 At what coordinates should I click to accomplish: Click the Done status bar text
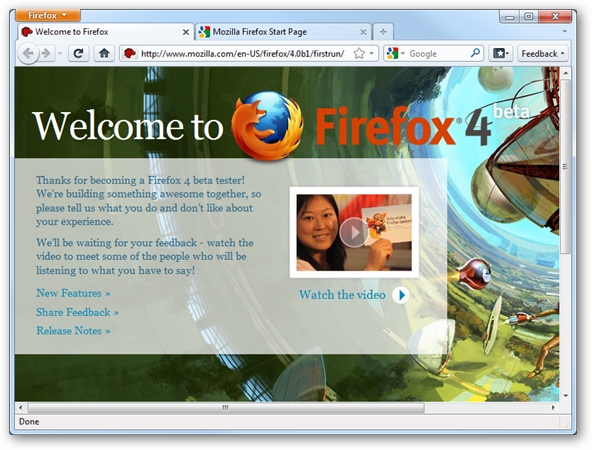(x=29, y=422)
